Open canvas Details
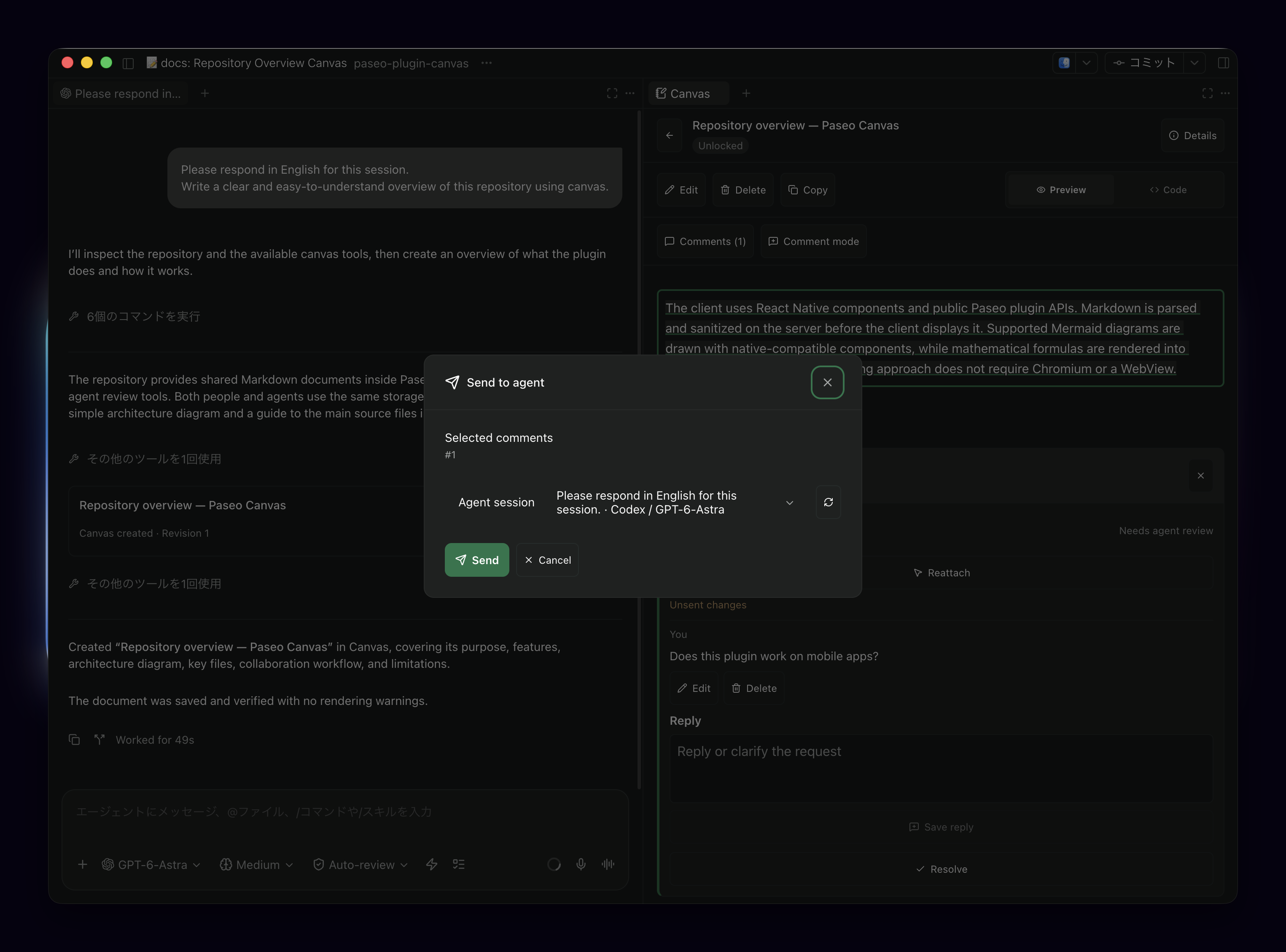Image resolution: width=1286 pixels, height=952 pixels. tap(1193, 135)
